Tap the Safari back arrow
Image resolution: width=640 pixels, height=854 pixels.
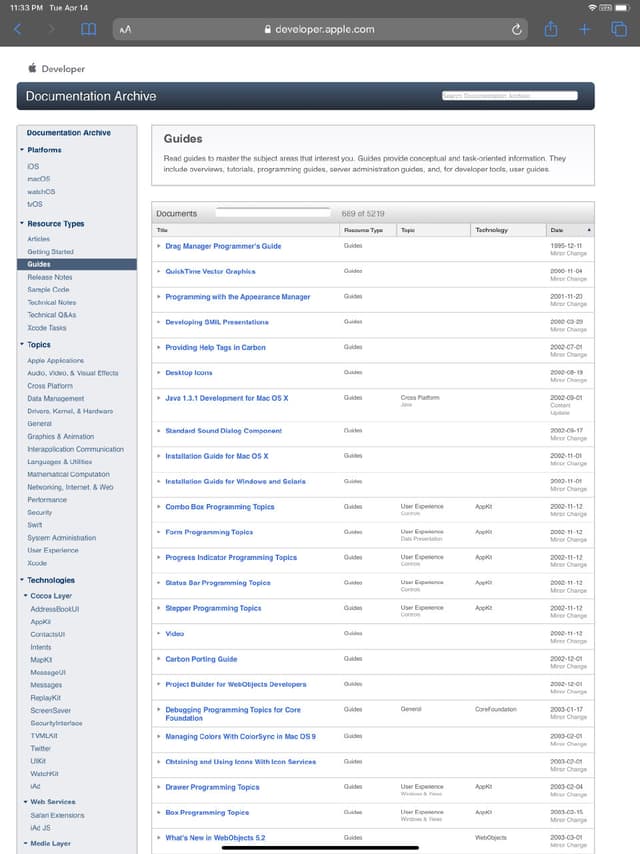[17, 29]
